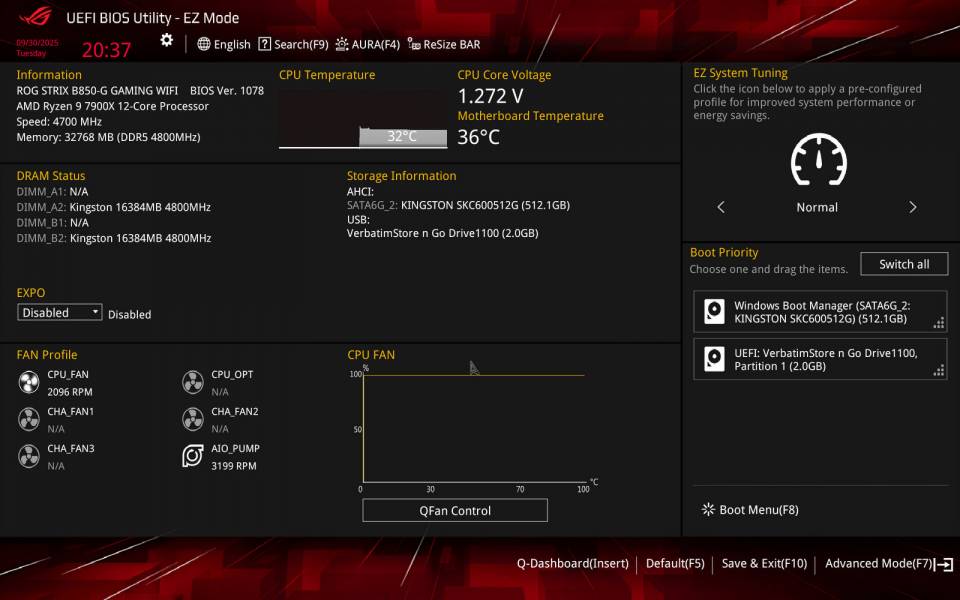Click the gear settings icon next to the clock
The height and width of the screenshot is (600, 960).
click(x=166, y=40)
